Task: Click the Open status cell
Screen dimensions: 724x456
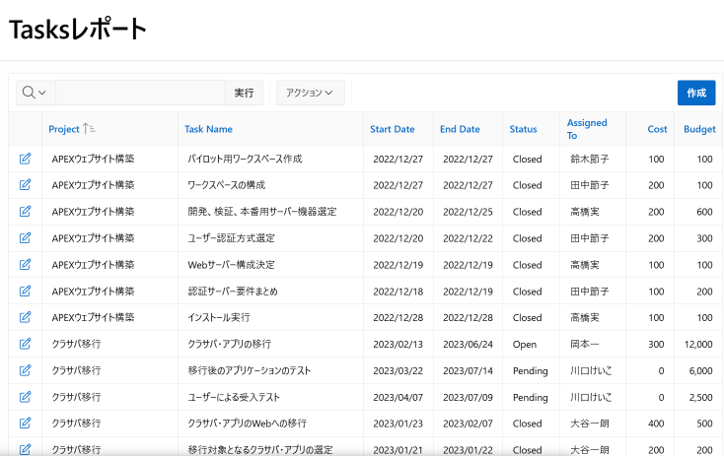Action: point(525,344)
